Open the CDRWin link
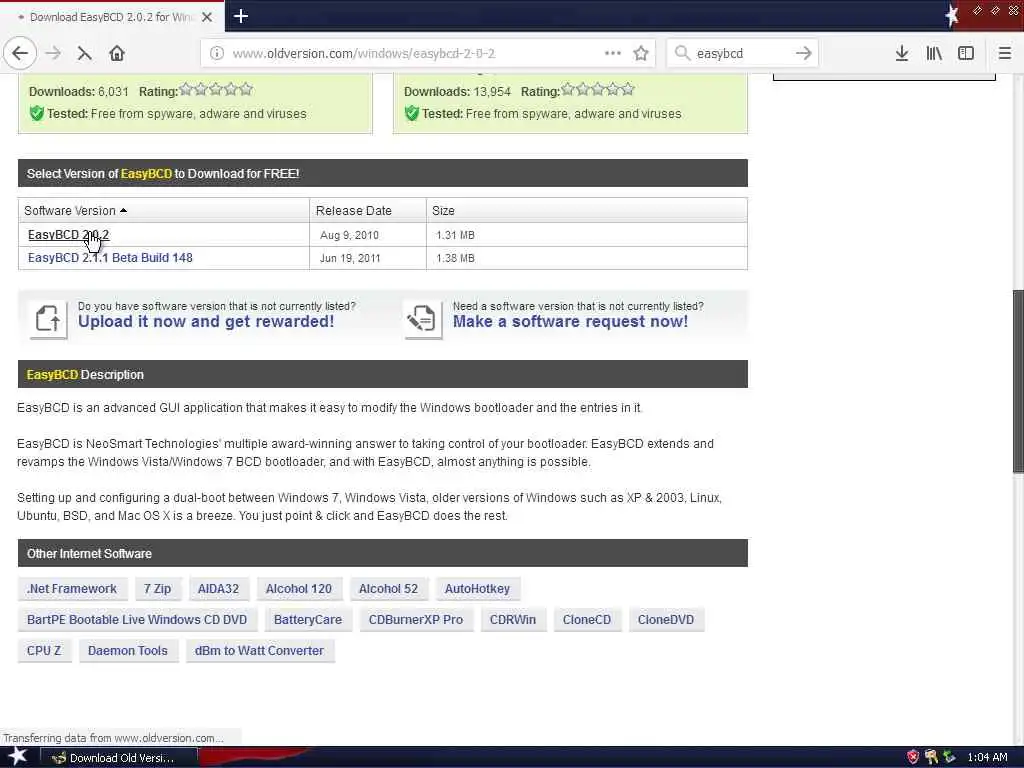Image resolution: width=1024 pixels, height=768 pixels. tap(513, 619)
